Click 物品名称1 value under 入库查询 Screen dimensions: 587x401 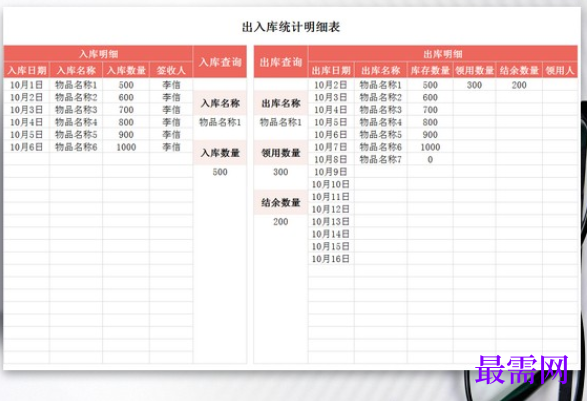point(220,122)
